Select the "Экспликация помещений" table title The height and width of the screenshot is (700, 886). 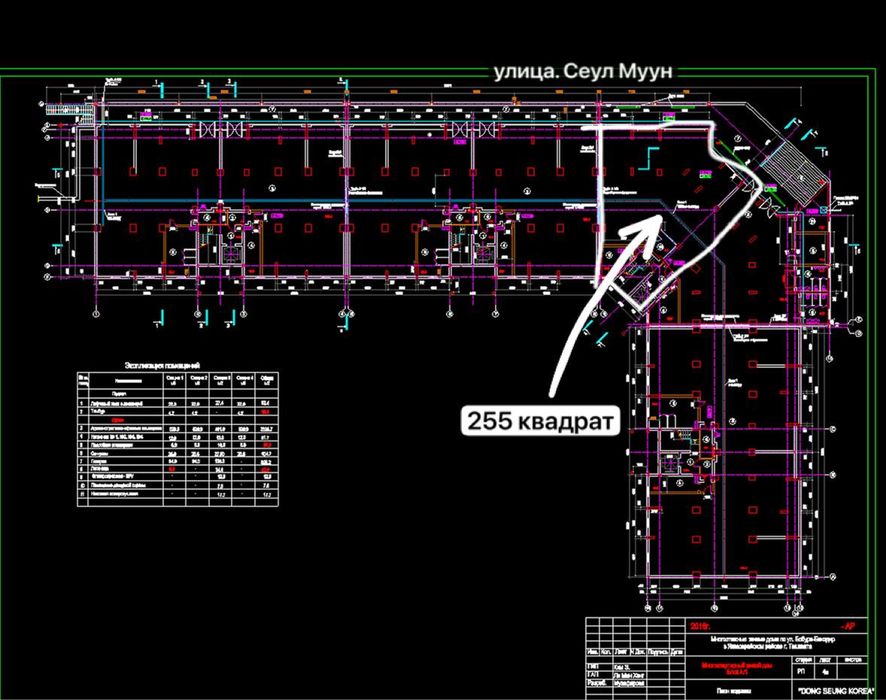click(162, 366)
